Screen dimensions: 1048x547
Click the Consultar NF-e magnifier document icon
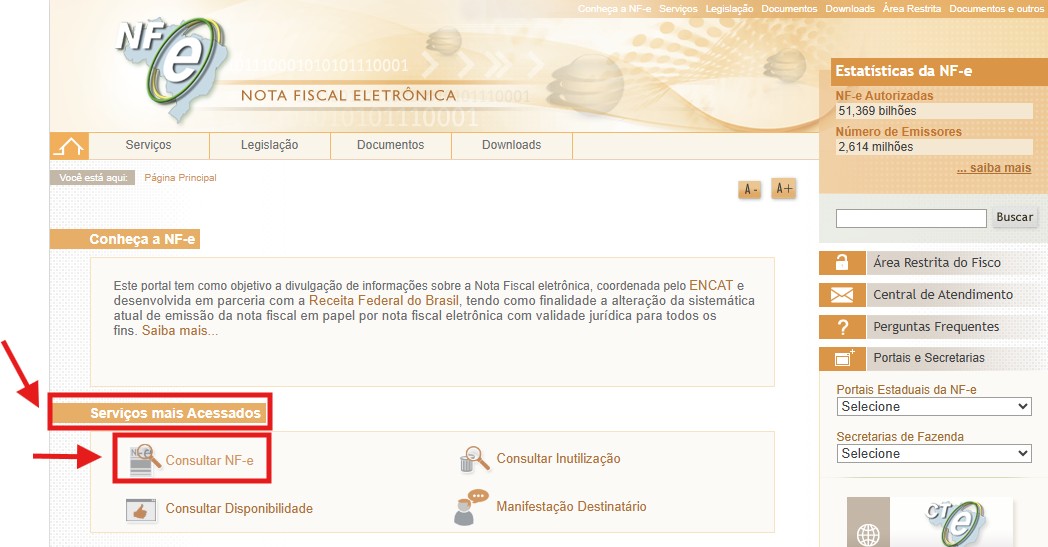[x=144, y=460]
